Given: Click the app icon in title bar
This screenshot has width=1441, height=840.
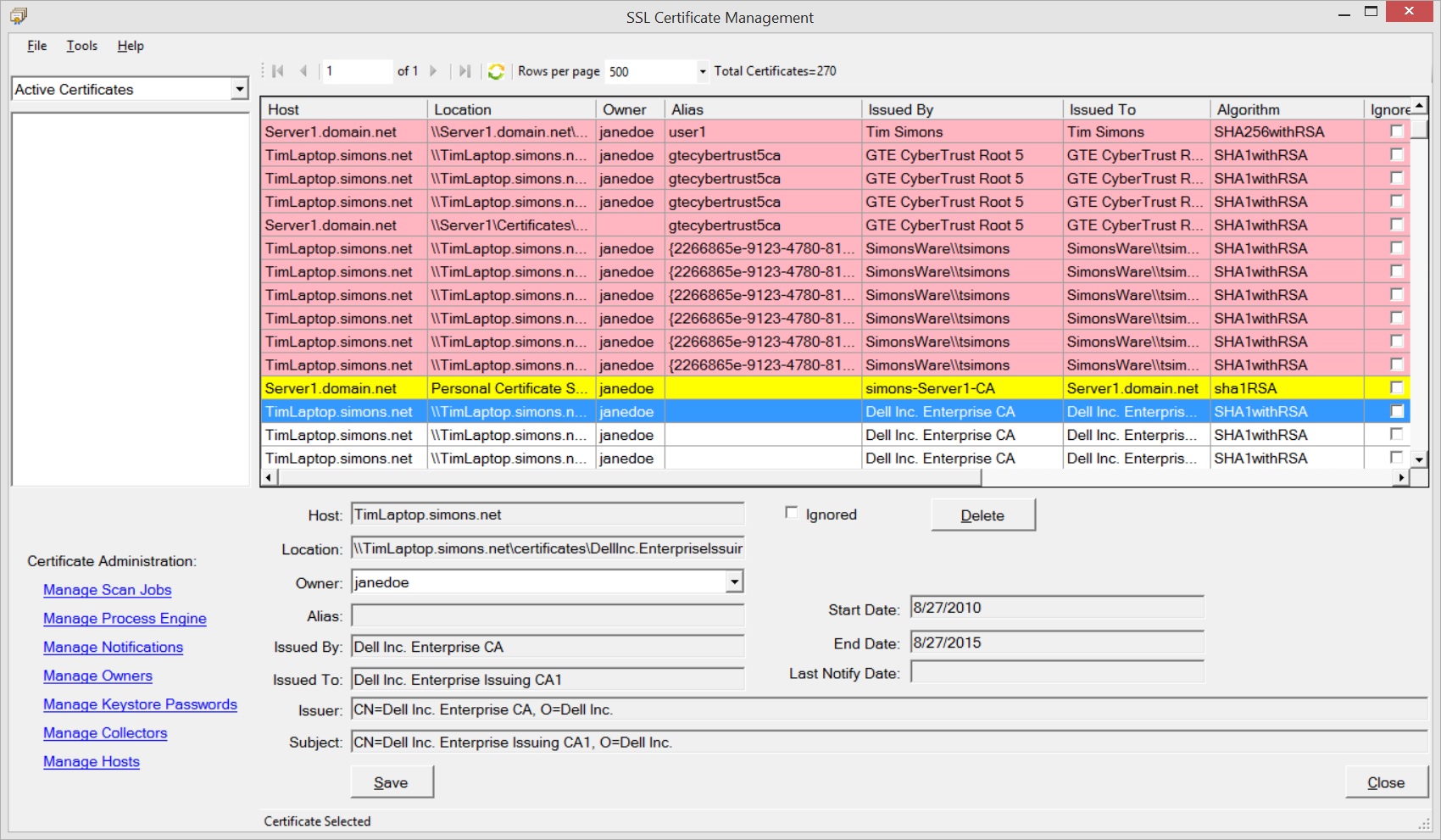Looking at the screenshot, I should pyautogui.click(x=19, y=16).
